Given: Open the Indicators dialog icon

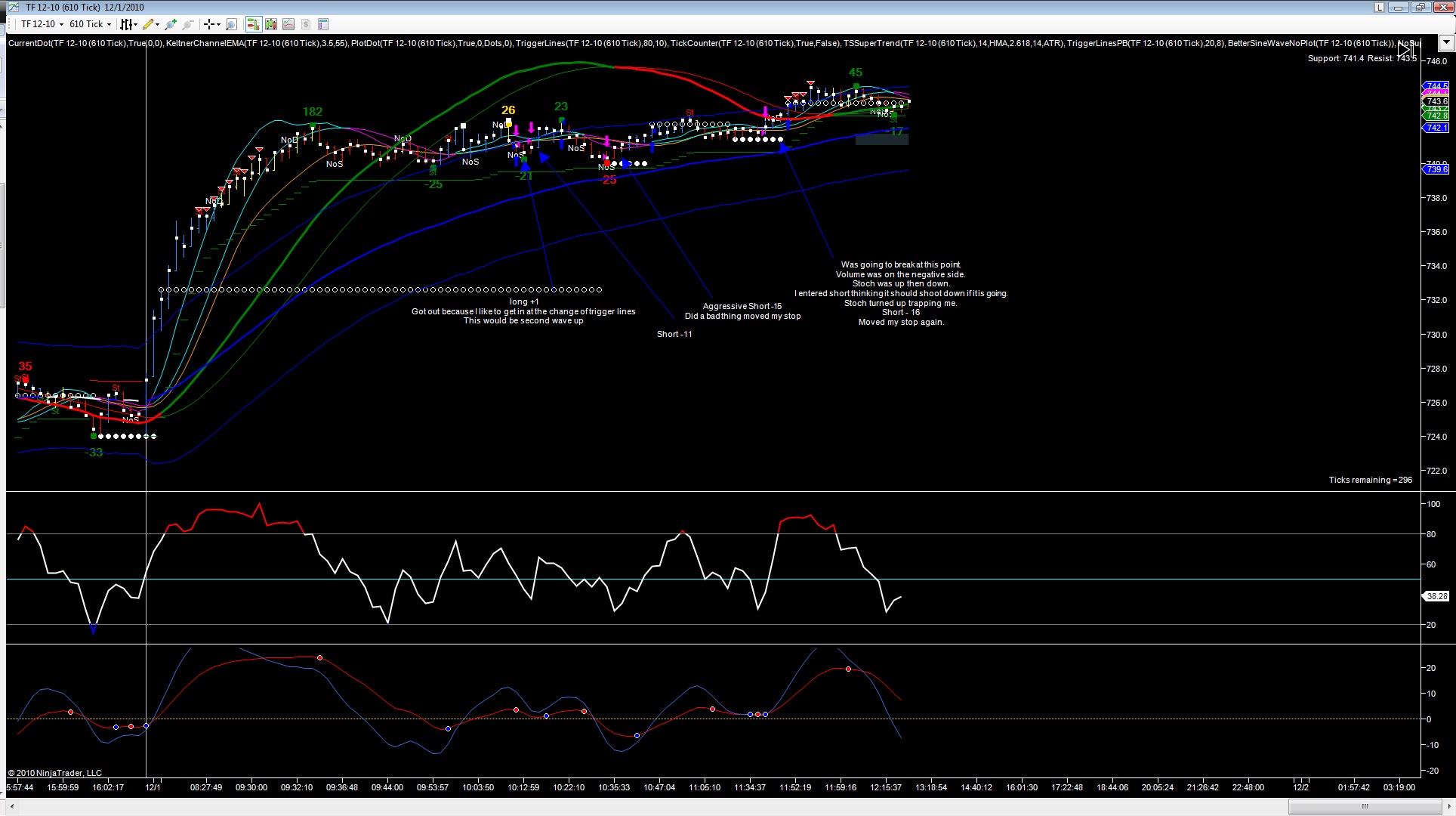Looking at the screenshot, I should click(288, 24).
